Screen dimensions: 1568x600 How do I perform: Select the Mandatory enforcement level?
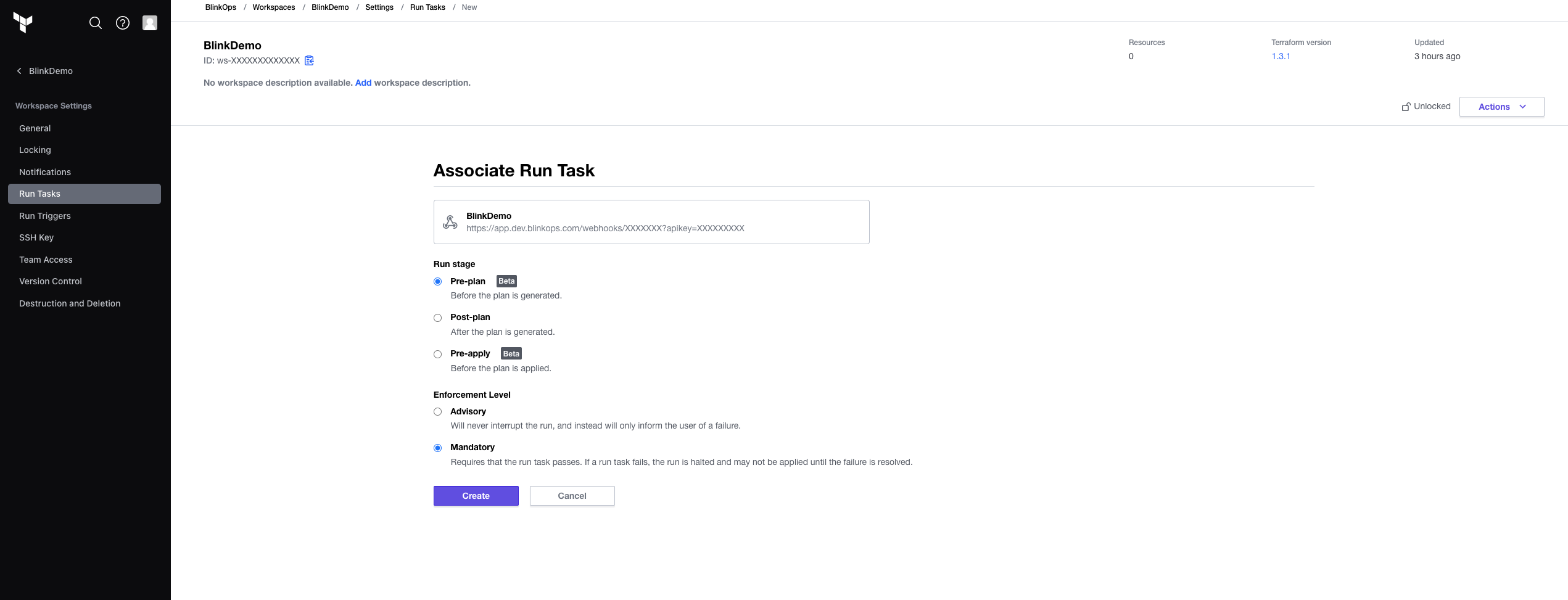[437, 448]
